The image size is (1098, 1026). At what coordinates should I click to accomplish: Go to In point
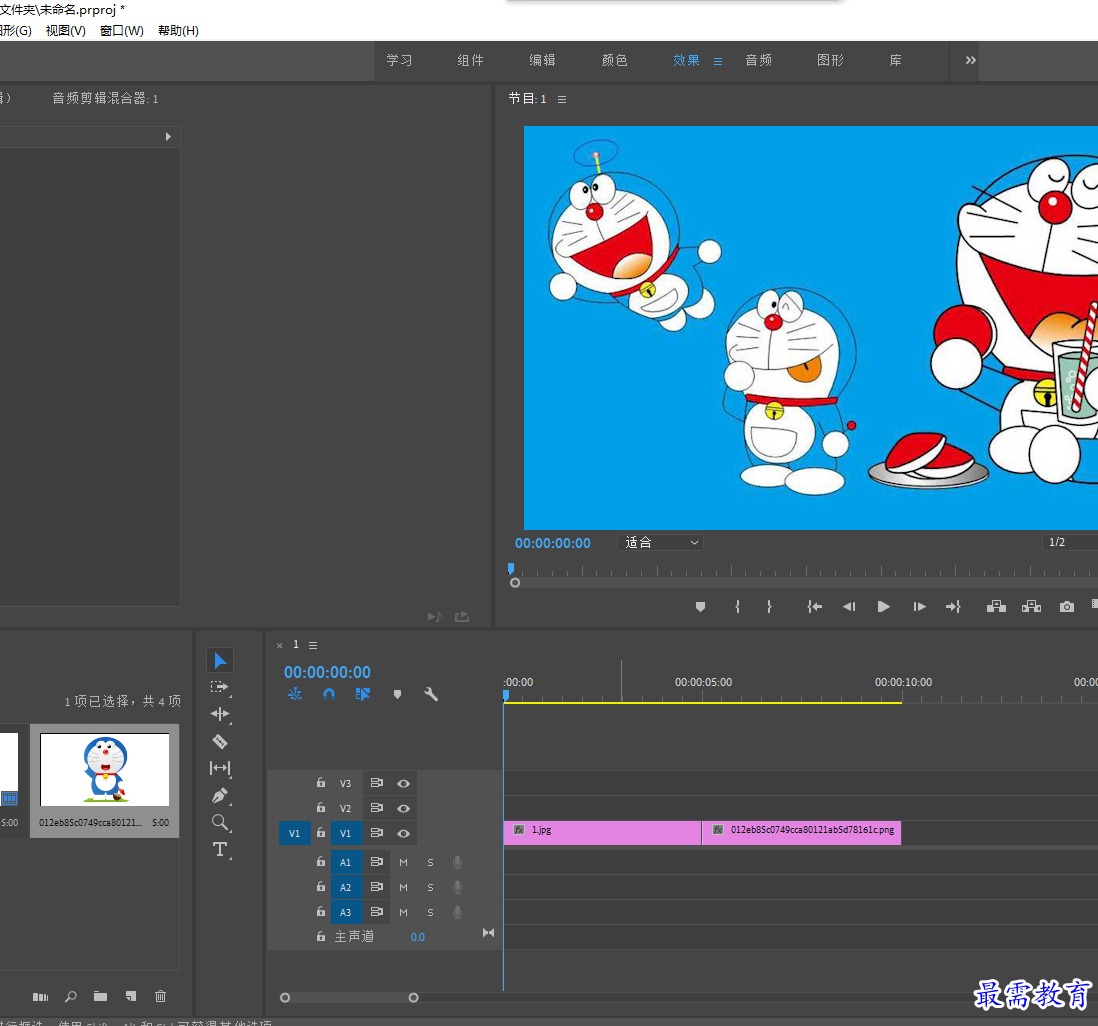tap(814, 606)
